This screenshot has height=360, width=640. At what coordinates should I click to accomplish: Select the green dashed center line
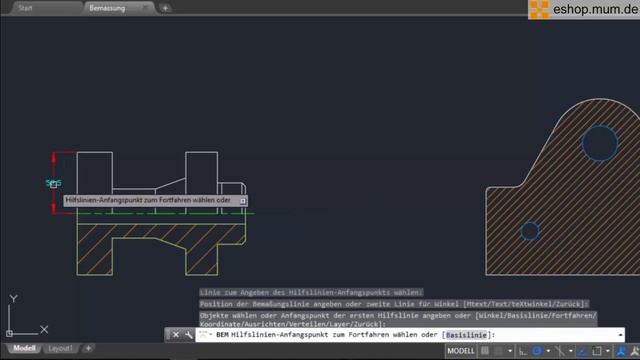click(165, 213)
